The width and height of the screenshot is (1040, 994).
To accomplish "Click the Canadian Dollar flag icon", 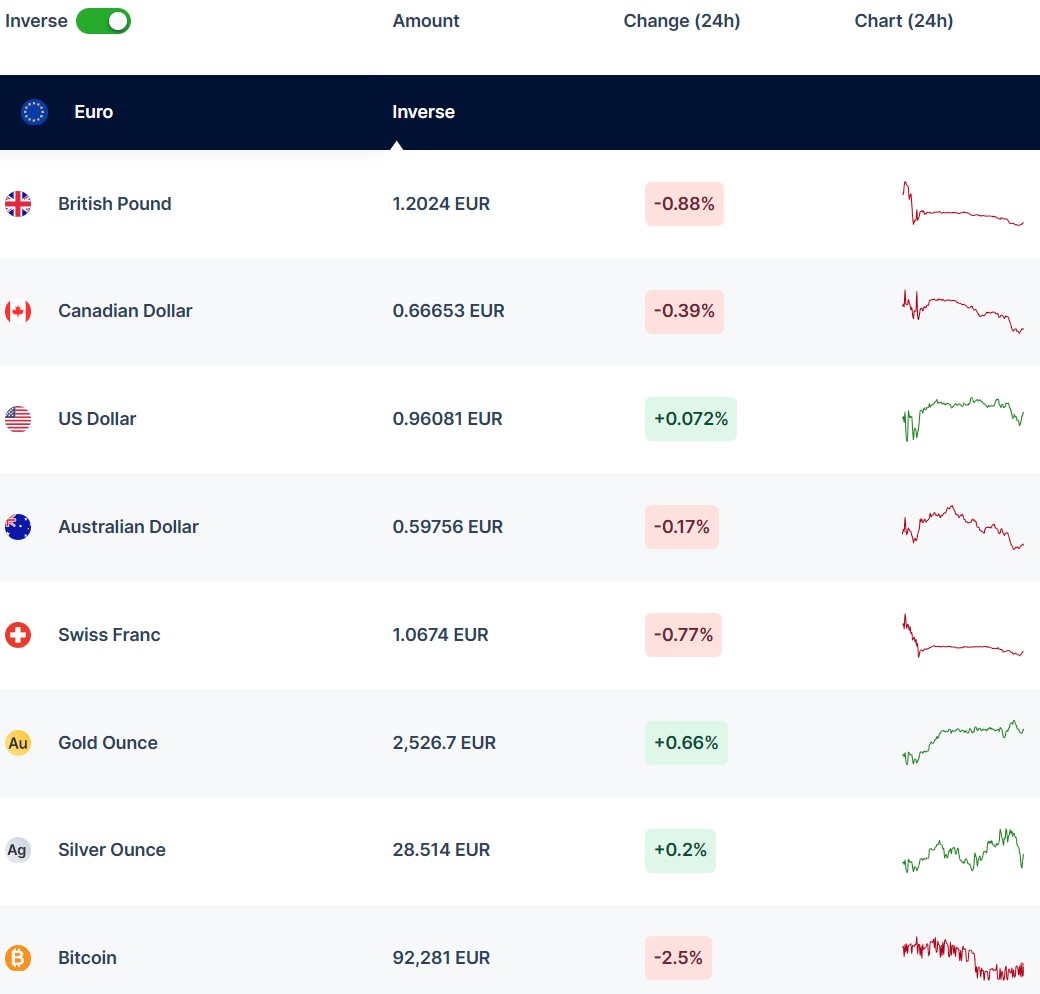I will (x=18, y=311).
